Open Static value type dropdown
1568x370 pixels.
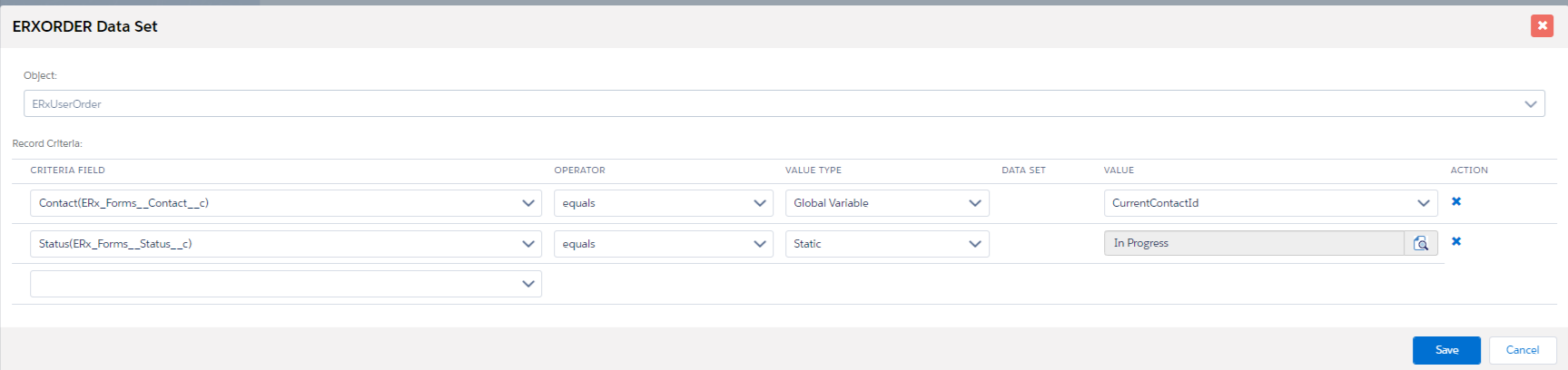[x=886, y=244]
